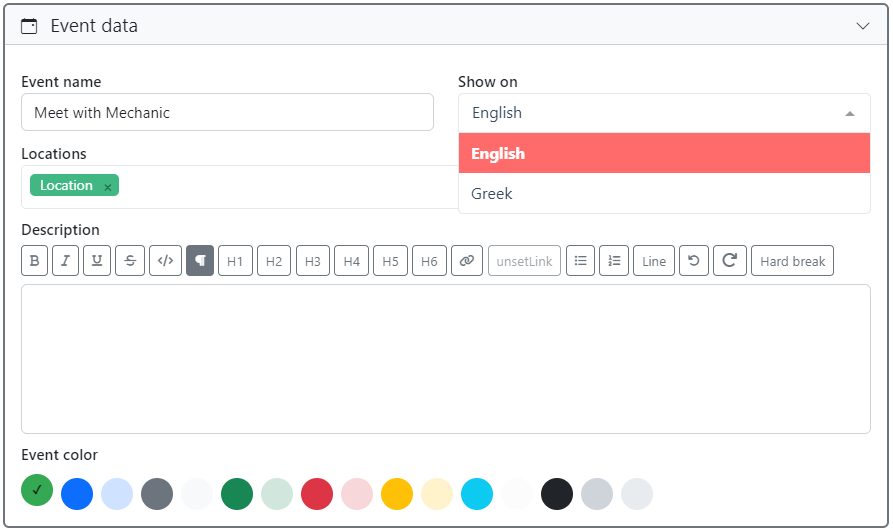
Task: Apply strikethrough formatting
Action: click(x=129, y=261)
